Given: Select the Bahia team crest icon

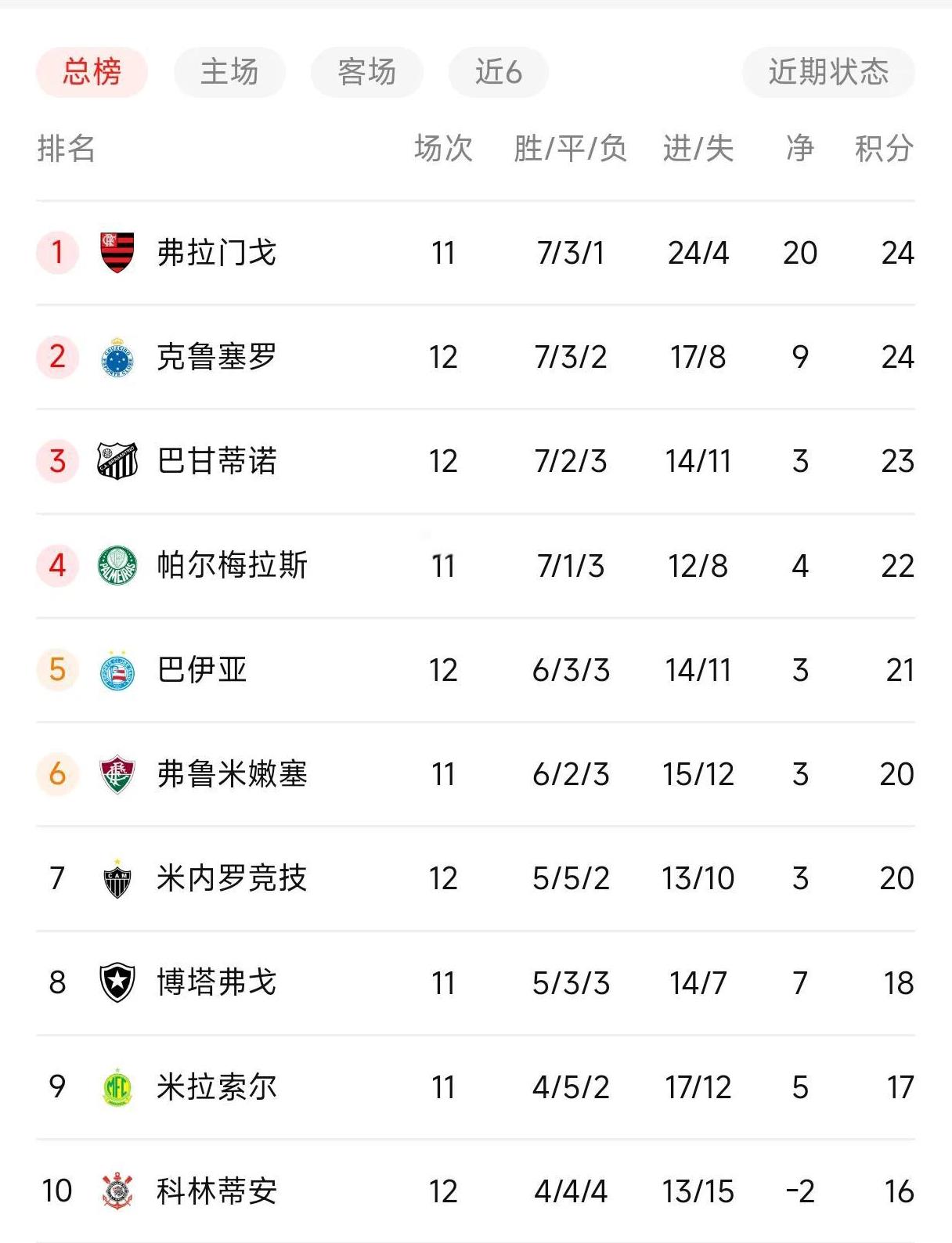Looking at the screenshot, I should point(117,670).
